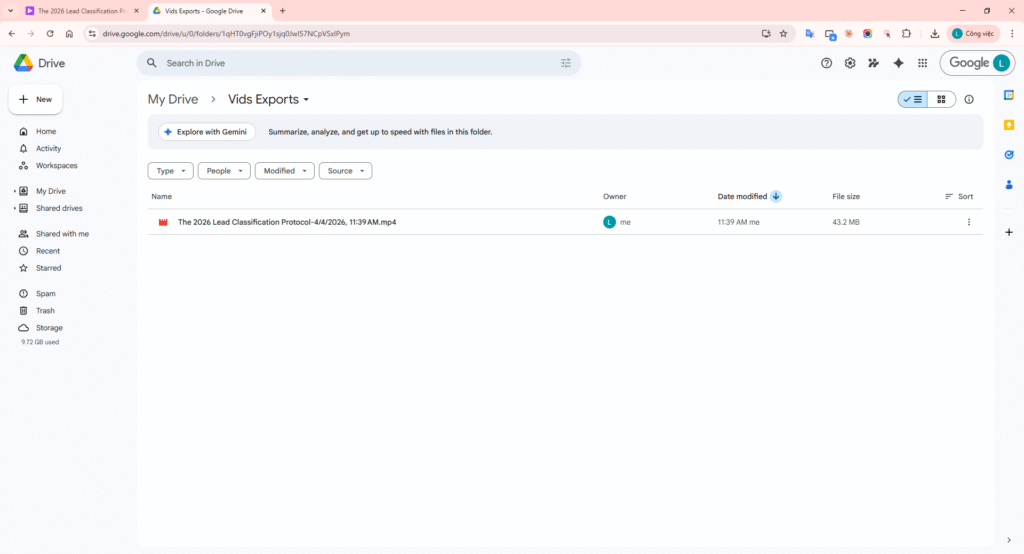This screenshot has width=1024, height=554.
Task: Click the Gemini sparkle icon in header
Action: 898,63
